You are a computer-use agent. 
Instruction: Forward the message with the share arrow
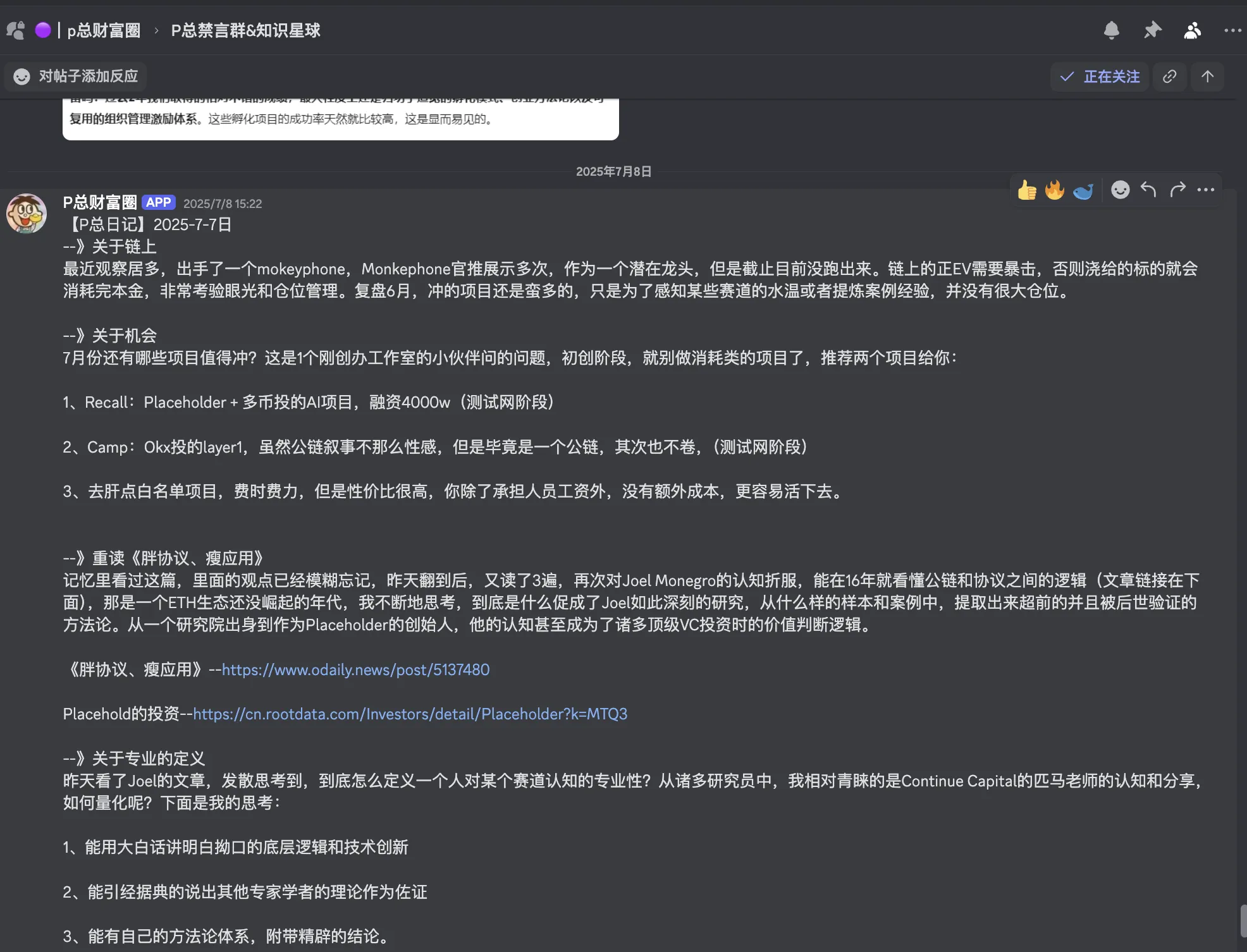(1177, 190)
